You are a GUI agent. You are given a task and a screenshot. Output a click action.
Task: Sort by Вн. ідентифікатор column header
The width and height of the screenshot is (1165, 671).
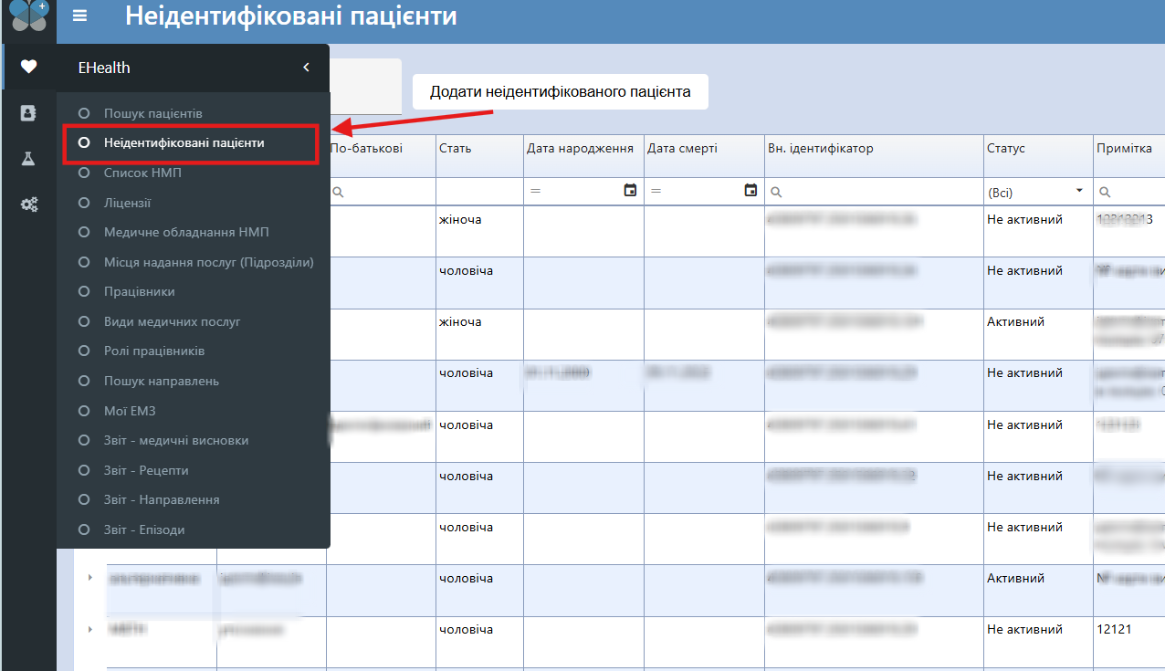(x=820, y=148)
